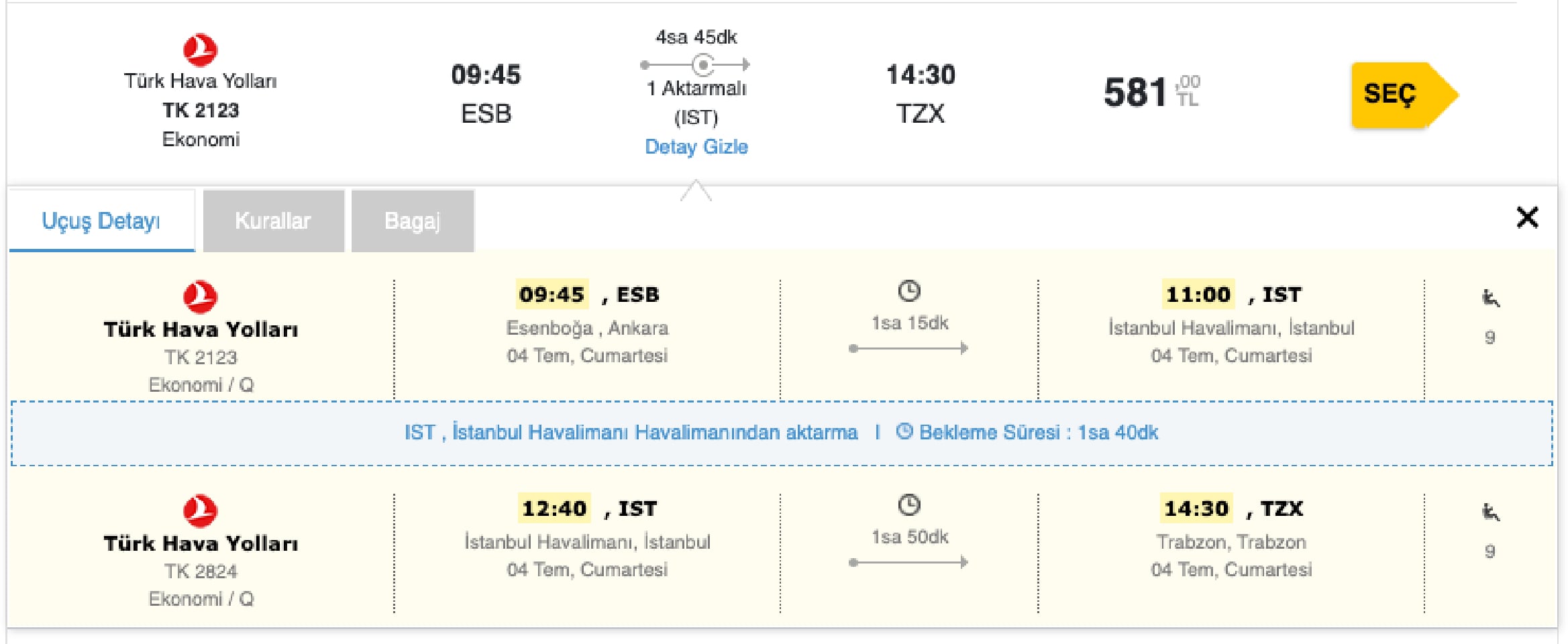
Task: Click the seat icon for ESB-IST segment
Action: click(x=1490, y=298)
